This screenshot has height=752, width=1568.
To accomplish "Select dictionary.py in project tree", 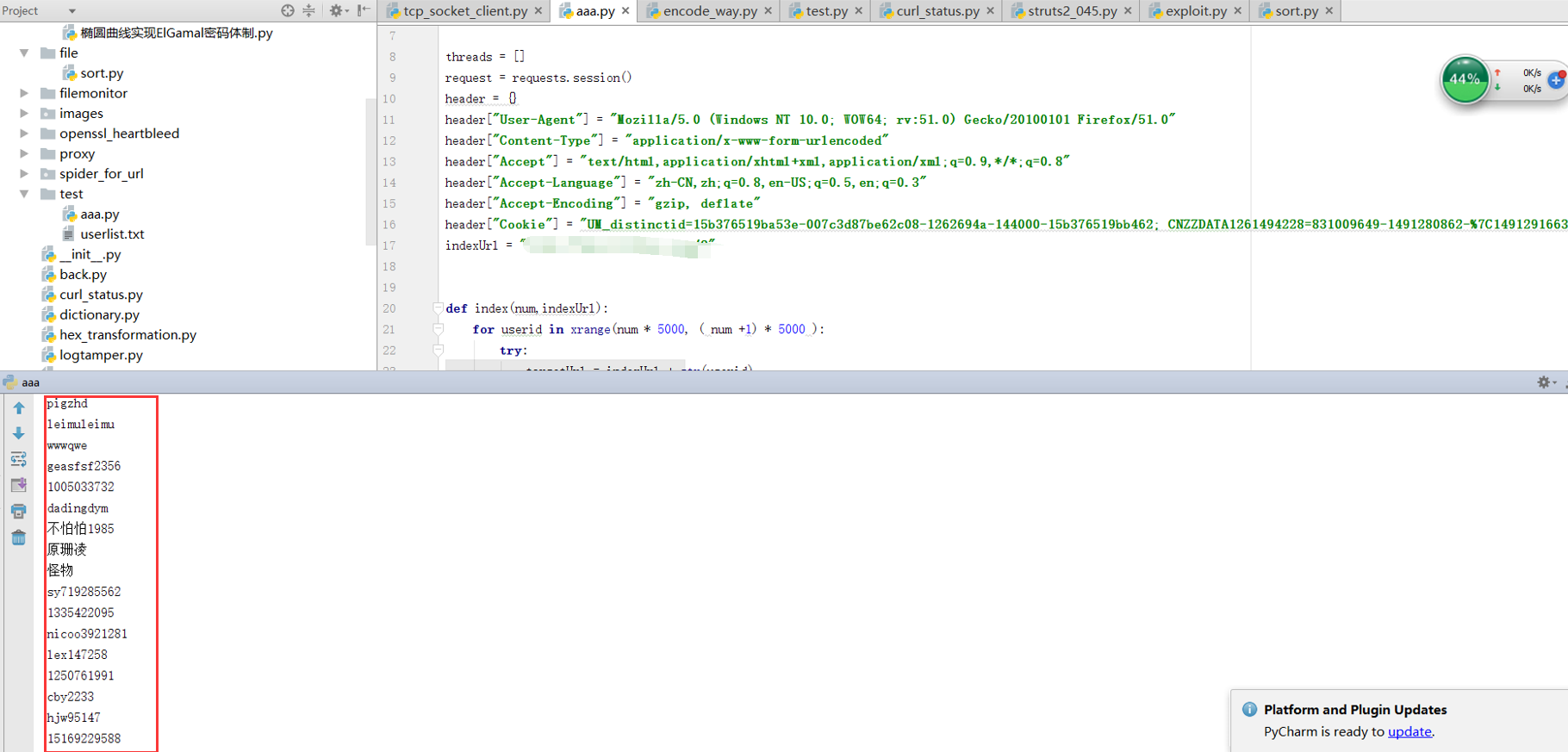I will coord(99,314).
